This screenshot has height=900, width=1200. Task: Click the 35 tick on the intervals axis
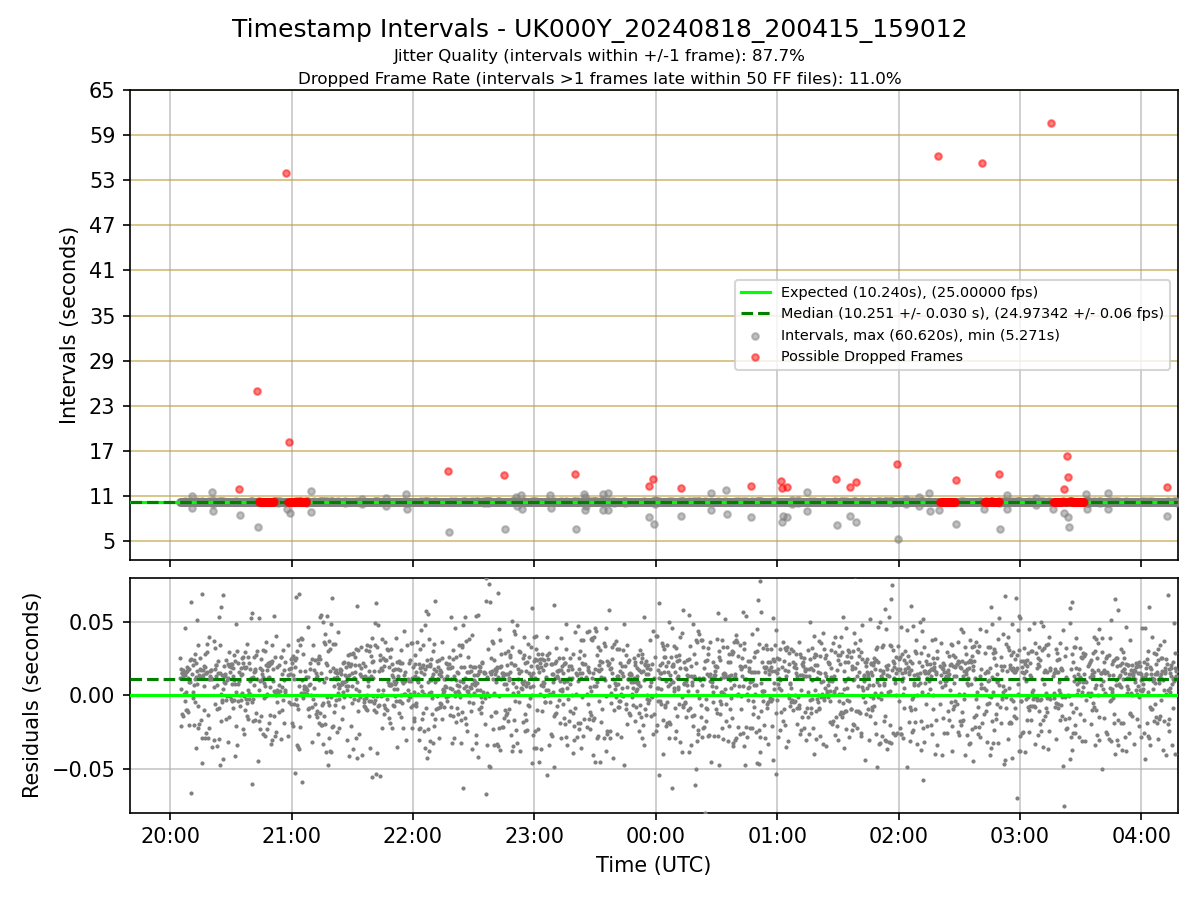click(101, 316)
